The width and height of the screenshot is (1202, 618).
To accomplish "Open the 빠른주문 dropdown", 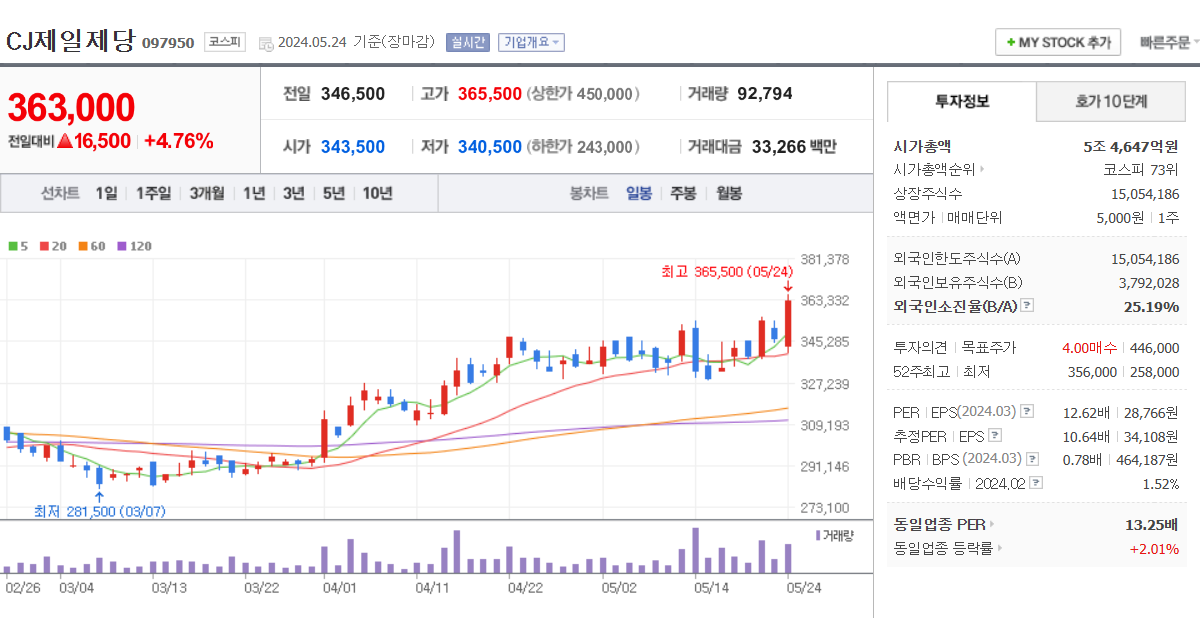I will pyautogui.click(x=1169, y=42).
